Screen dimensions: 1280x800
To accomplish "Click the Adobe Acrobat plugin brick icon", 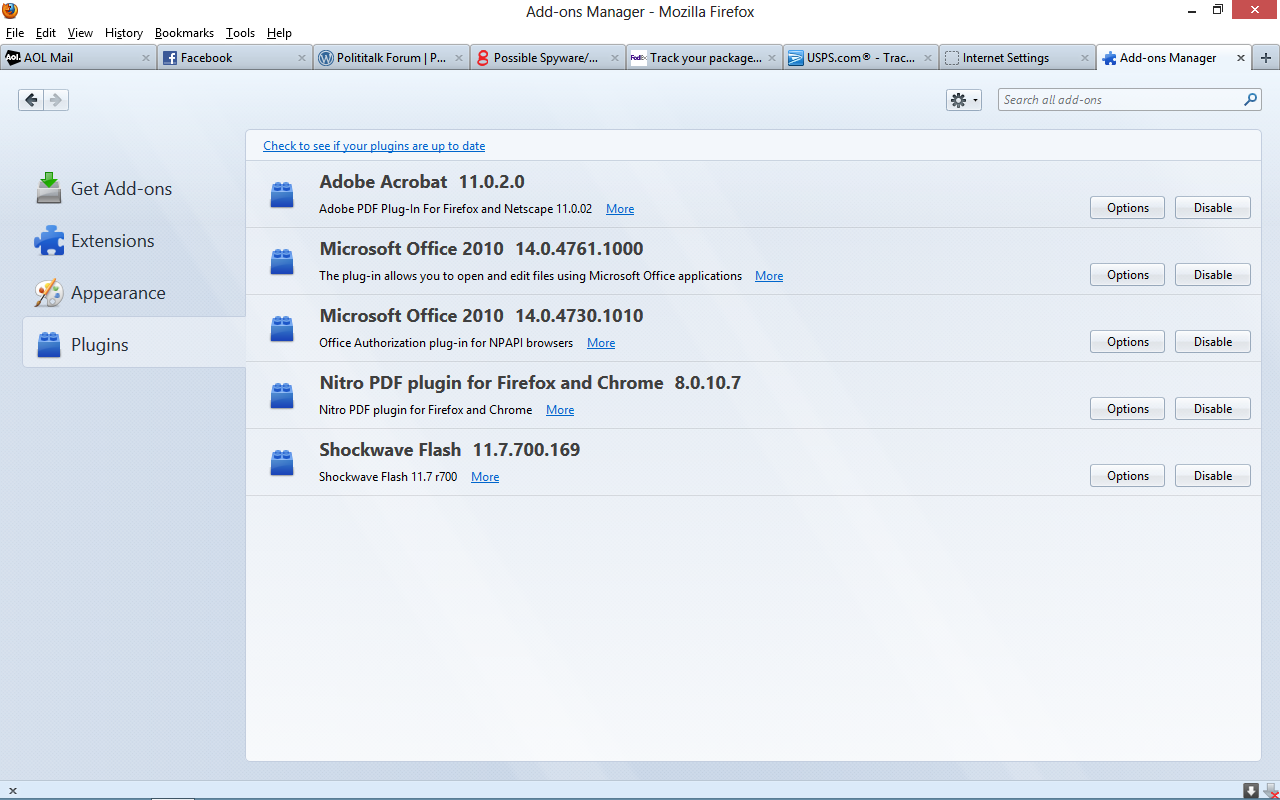I will (282, 195).
